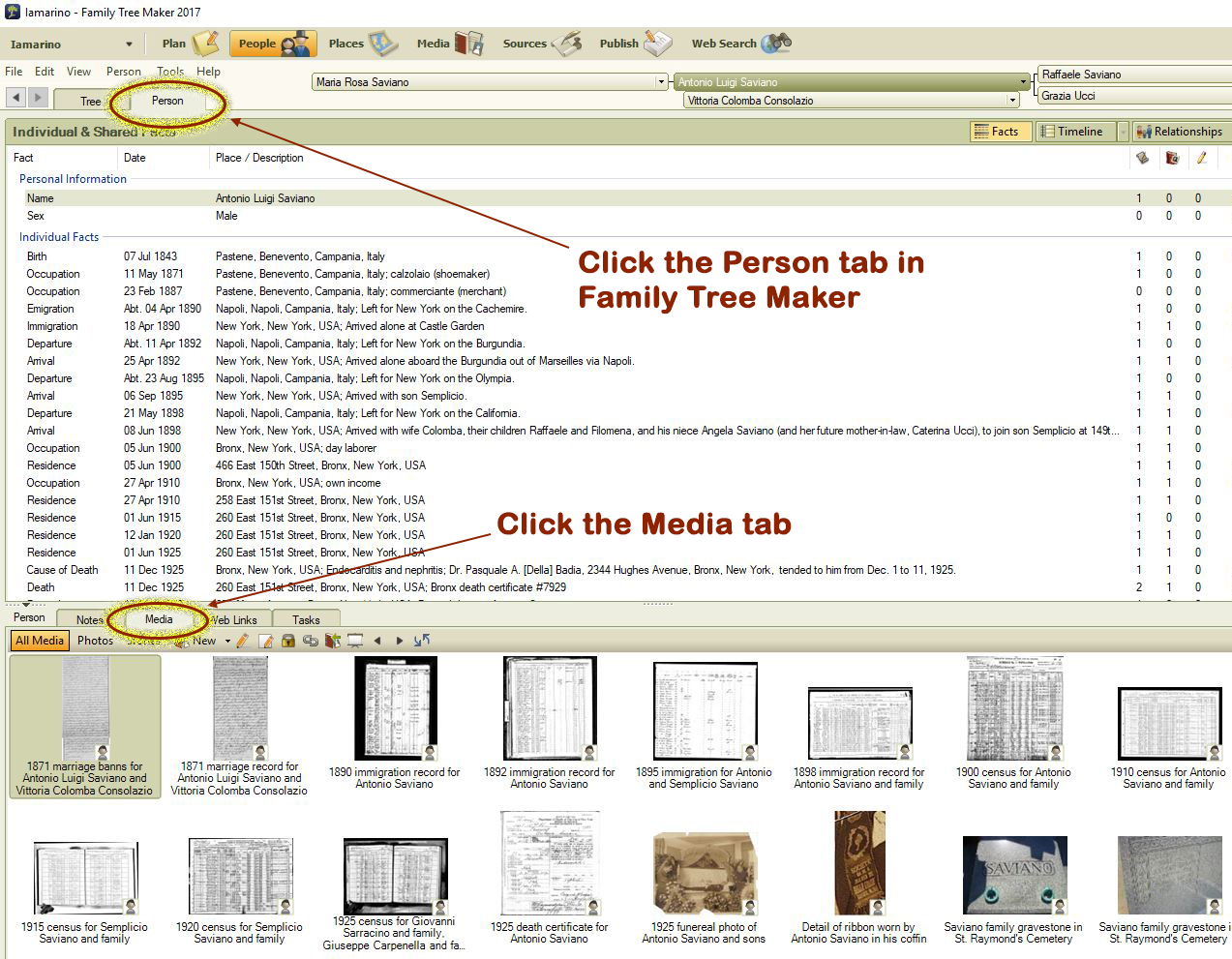Screen dimensions: 1232x959
Task: Expand the Maria Rosa Saviano dropdown
Action: 661,82
